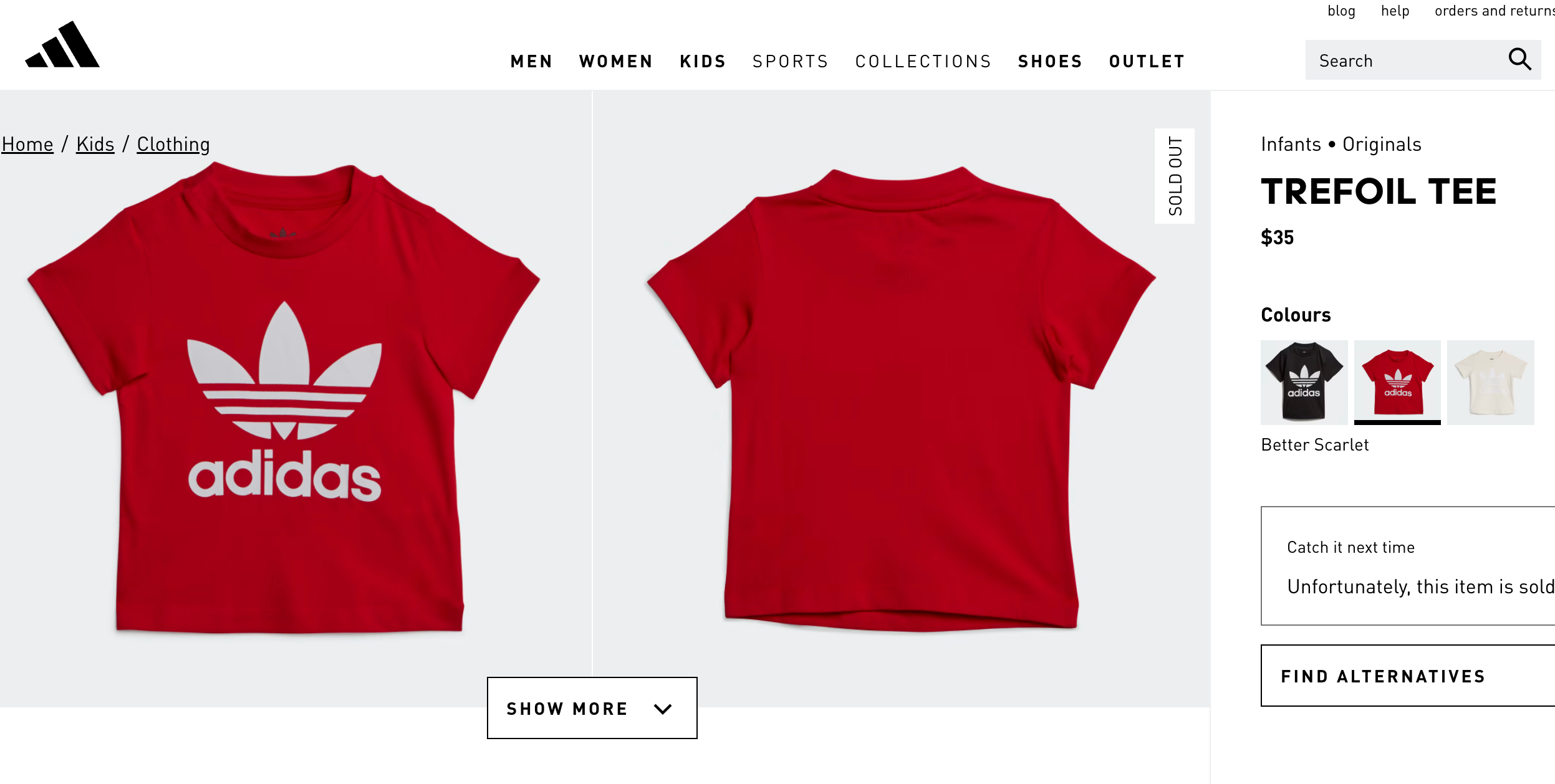The image size is (1555, 784).
Task: Open the Kids breadcrumb link
Action: point(95,144)
